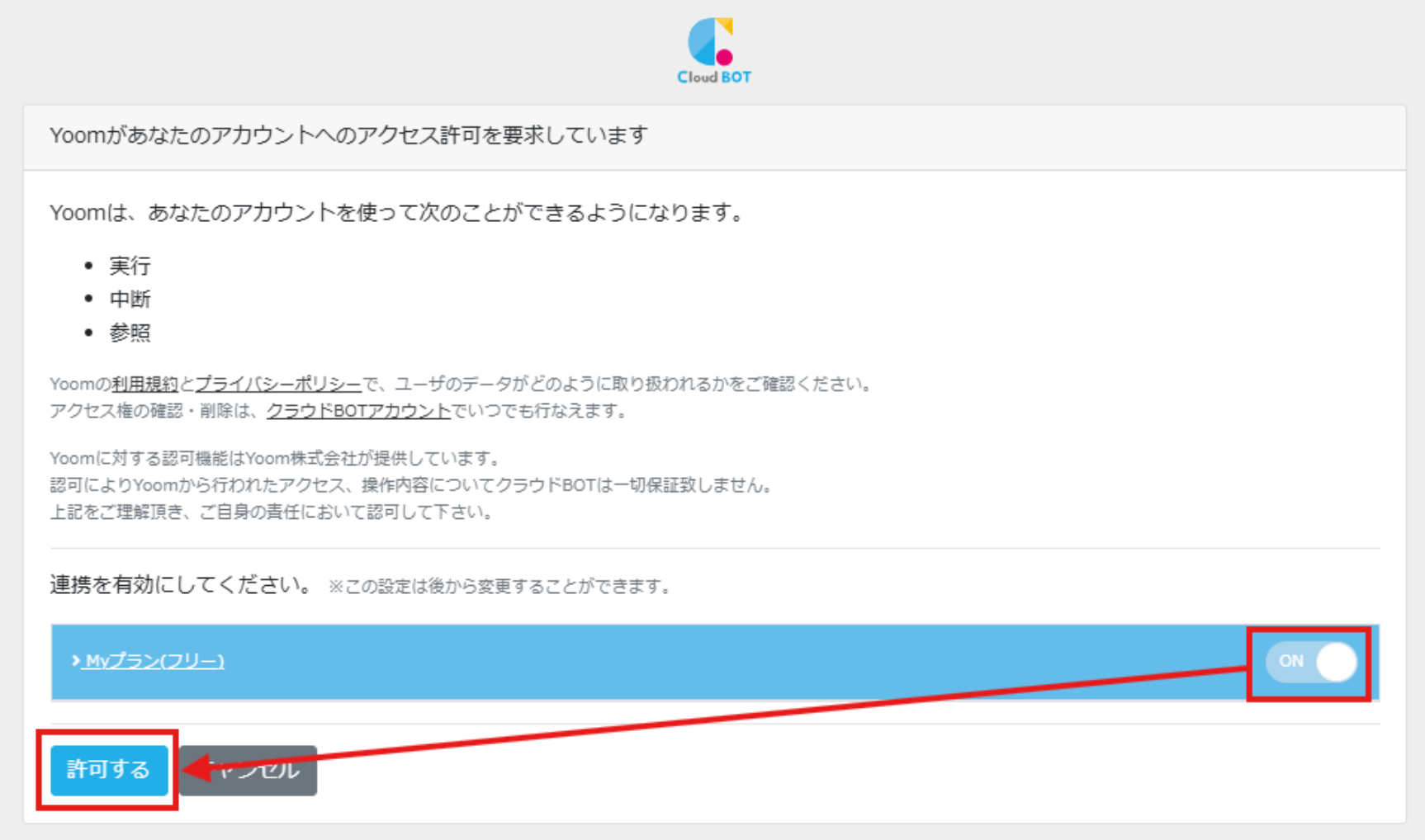Click the キャンセル button
This screenshot has height=840, width=1425.
click(249, 770)
